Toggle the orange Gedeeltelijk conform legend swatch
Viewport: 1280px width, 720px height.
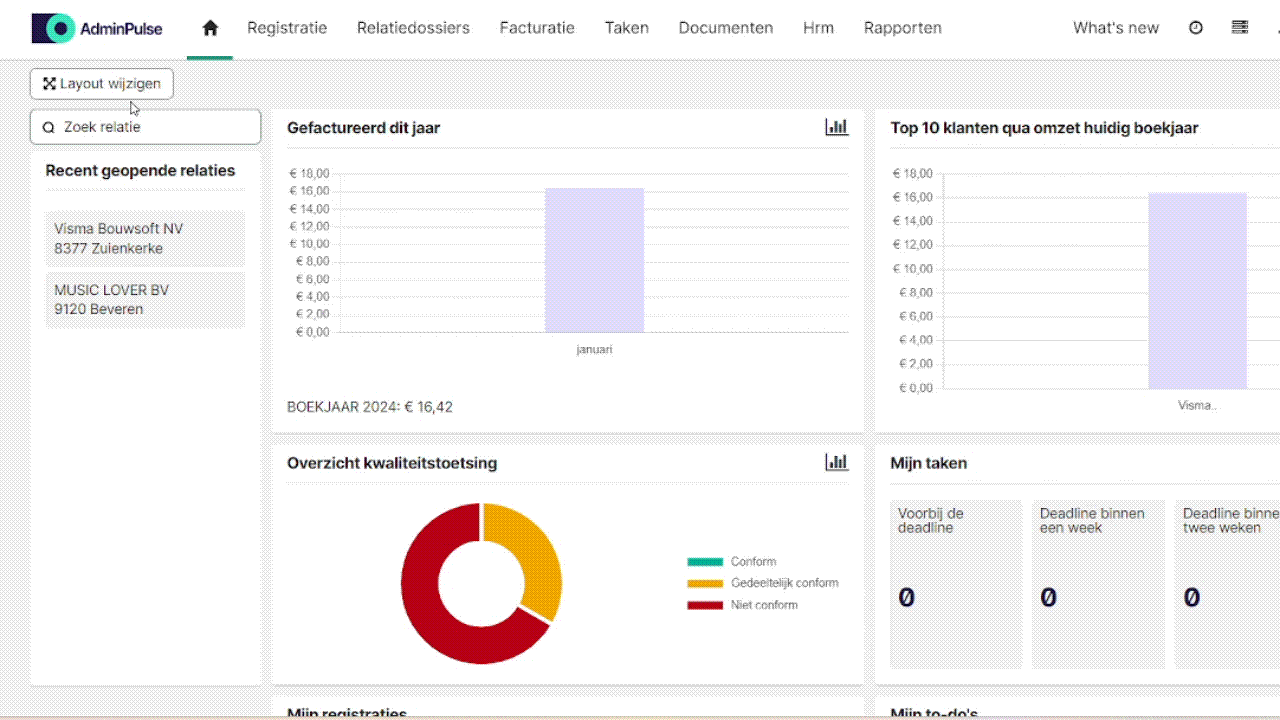point(705,583)
